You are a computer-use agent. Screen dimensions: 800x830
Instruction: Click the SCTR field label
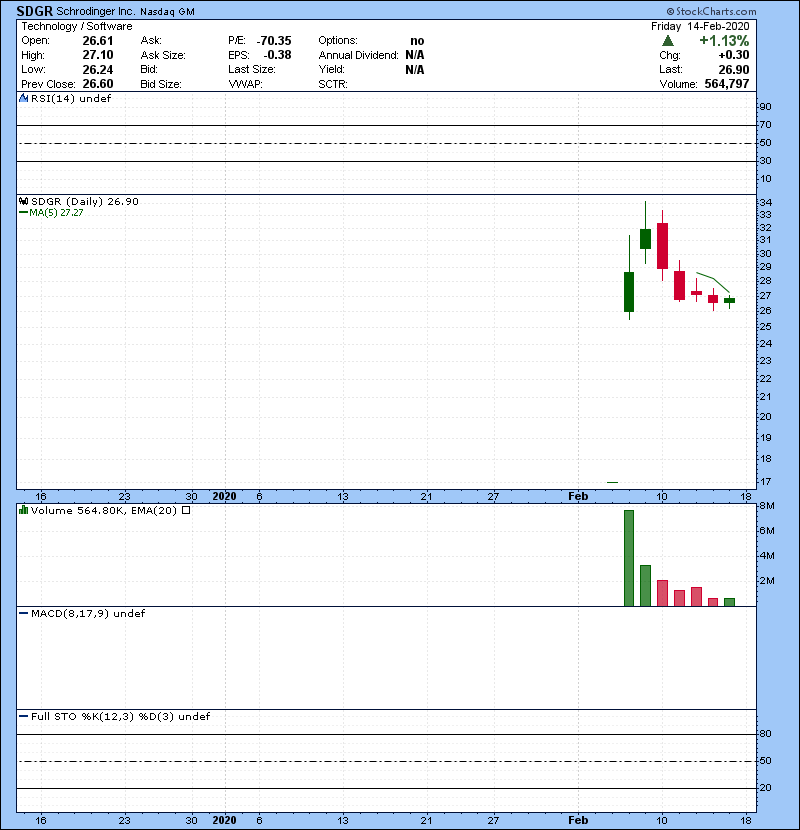pos(332,84)
